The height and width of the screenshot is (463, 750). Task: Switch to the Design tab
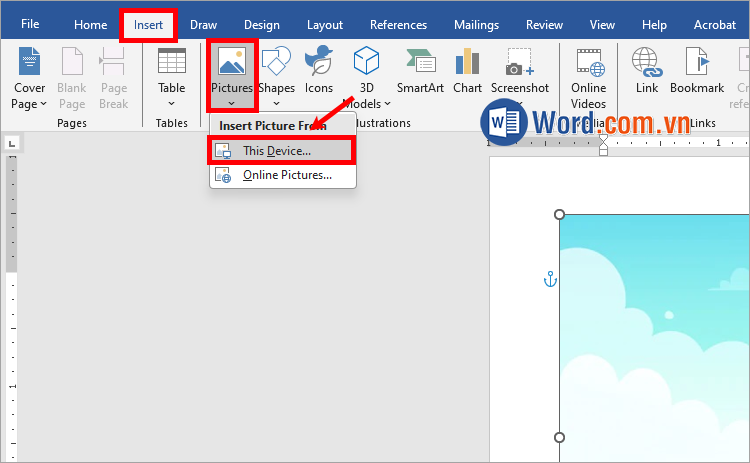click(x=262, y=25)
